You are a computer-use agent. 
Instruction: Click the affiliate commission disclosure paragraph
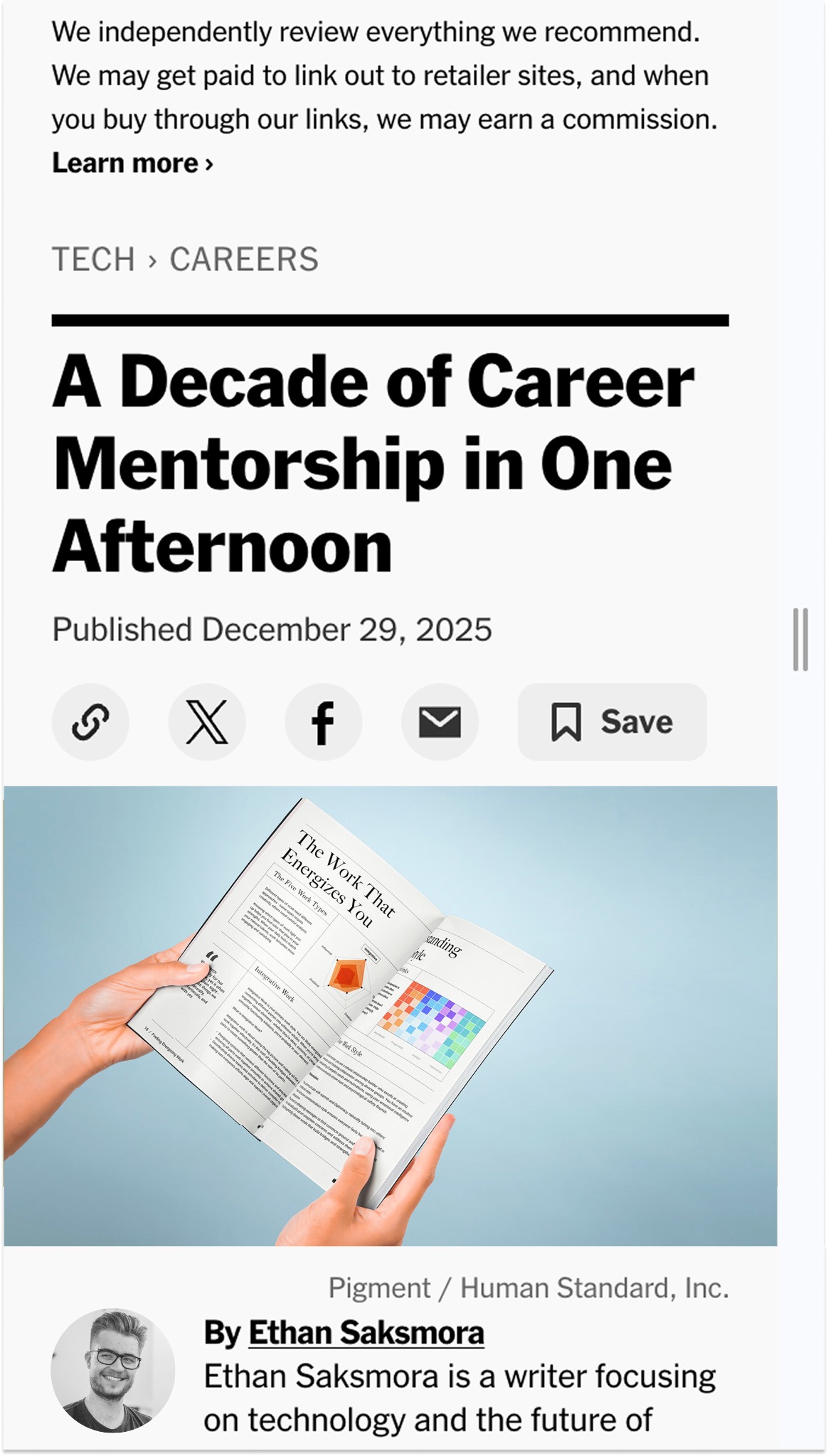tap(384, 75)
